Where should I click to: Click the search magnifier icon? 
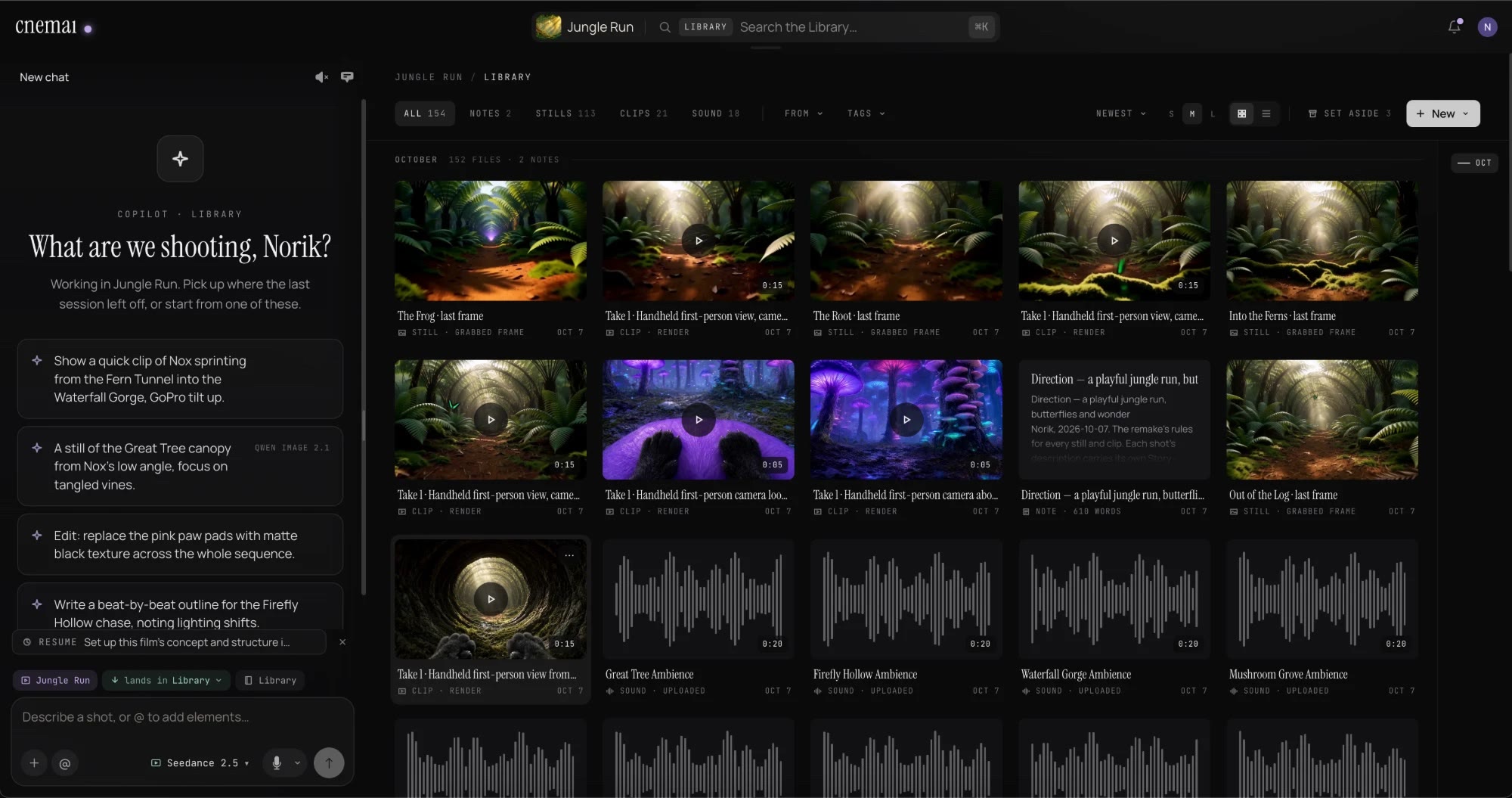[665, 27]
